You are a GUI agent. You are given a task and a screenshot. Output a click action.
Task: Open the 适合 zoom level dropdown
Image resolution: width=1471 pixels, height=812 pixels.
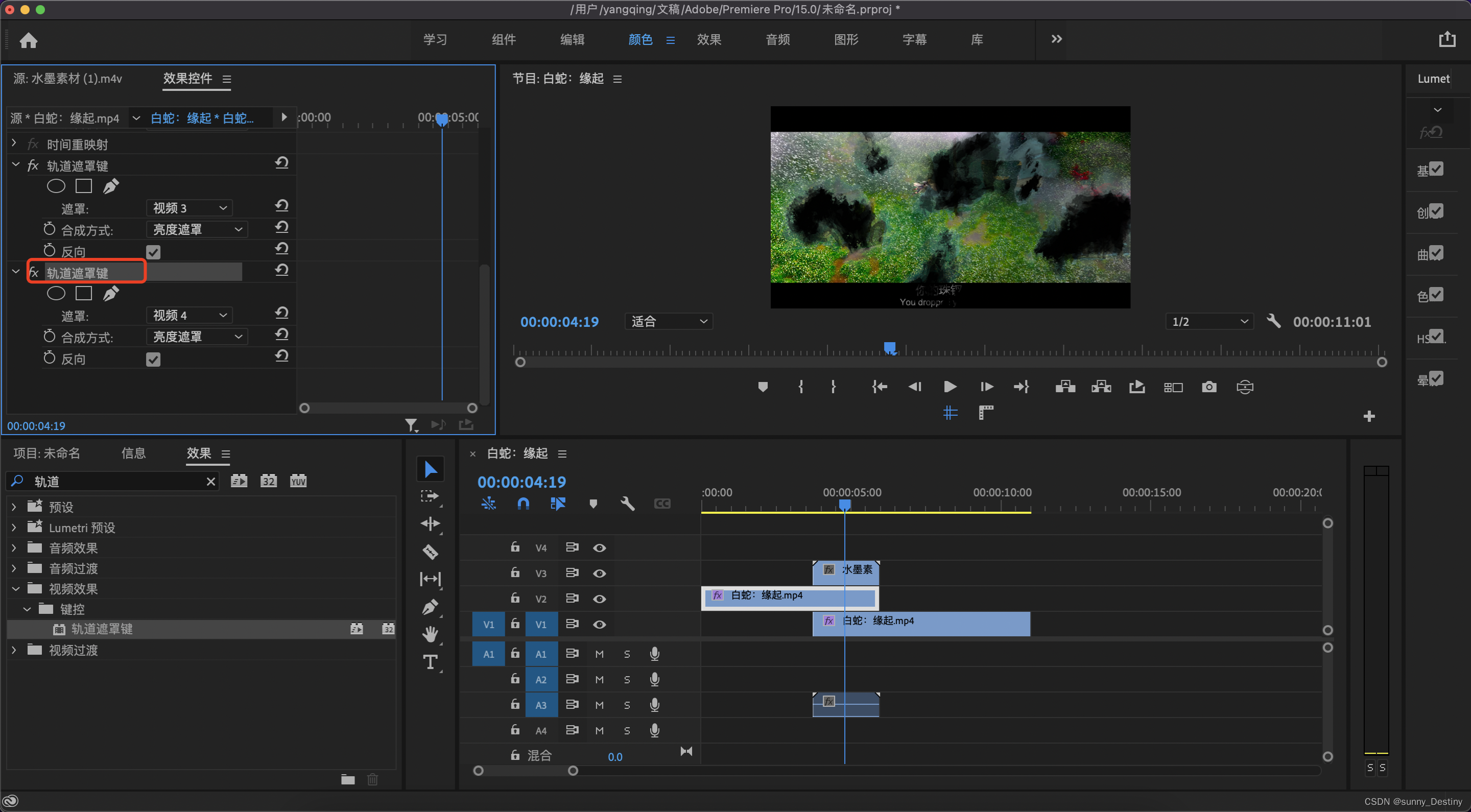pos(668,322)
